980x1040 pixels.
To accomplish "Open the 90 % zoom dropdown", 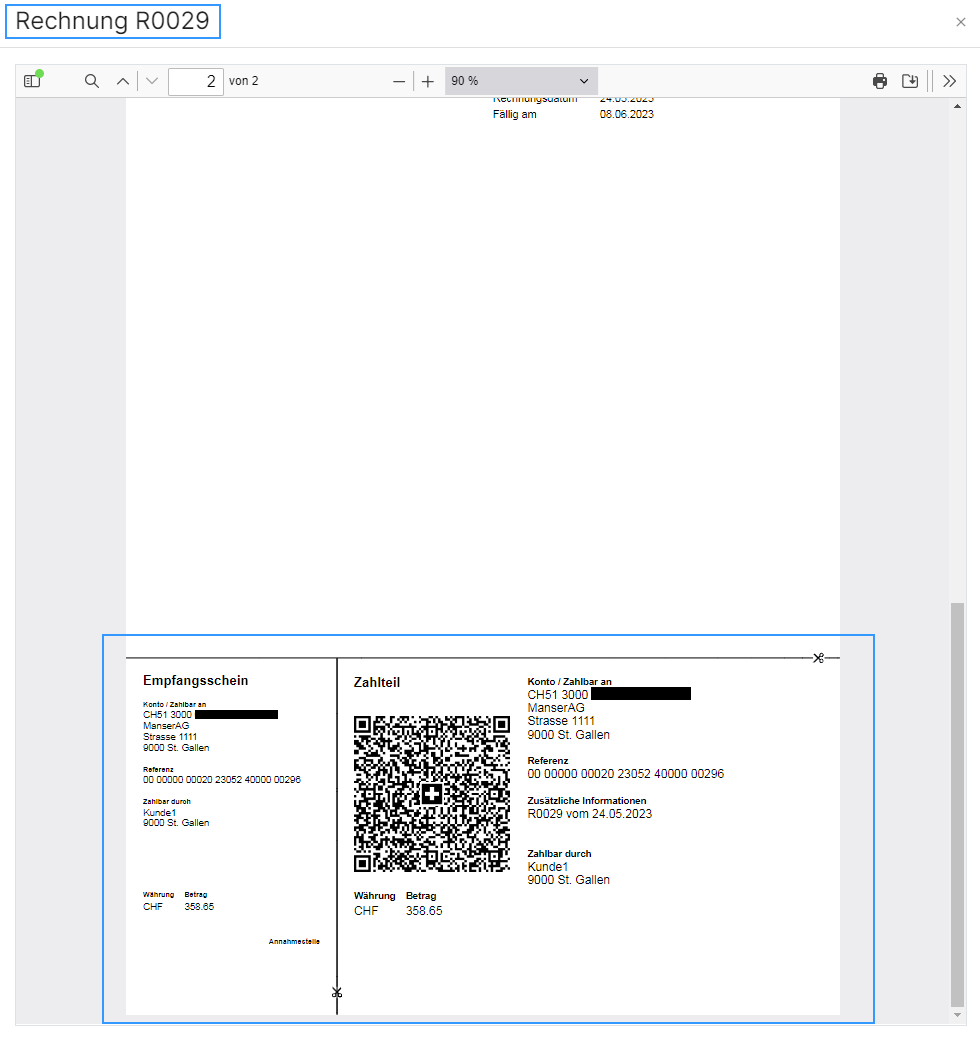I will coord(521,81).
